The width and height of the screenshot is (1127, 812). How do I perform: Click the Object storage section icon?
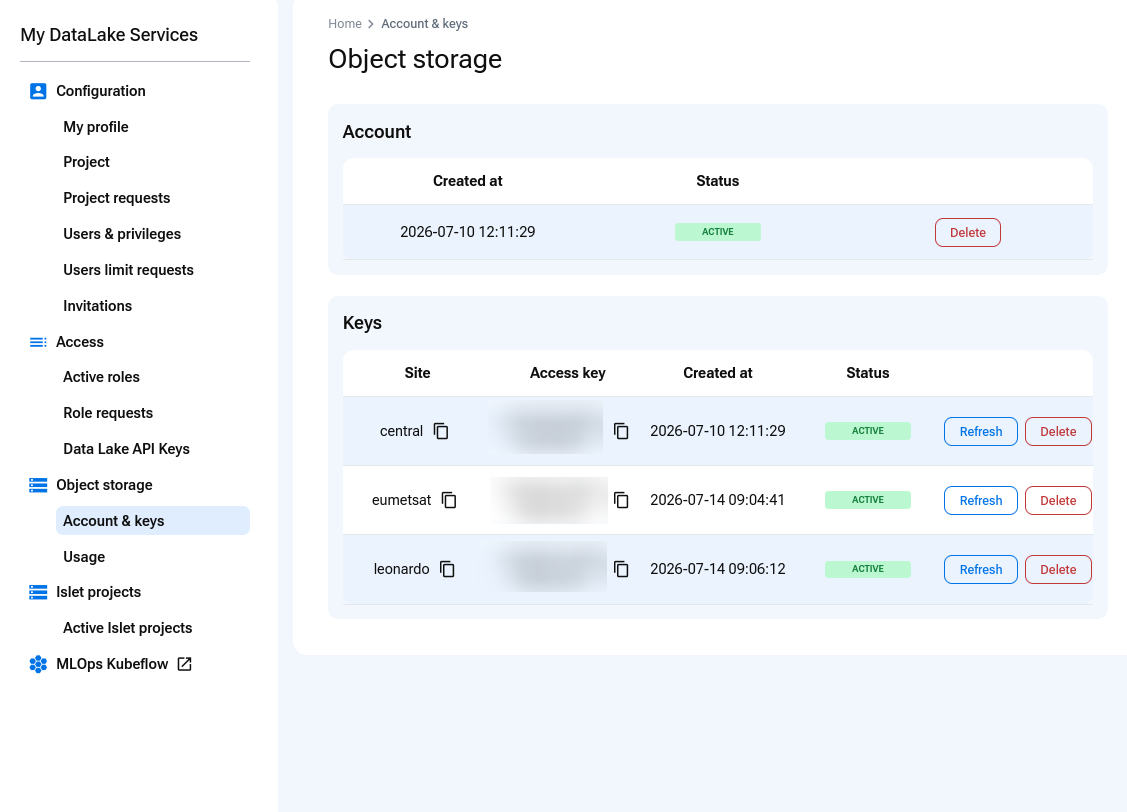38,485
